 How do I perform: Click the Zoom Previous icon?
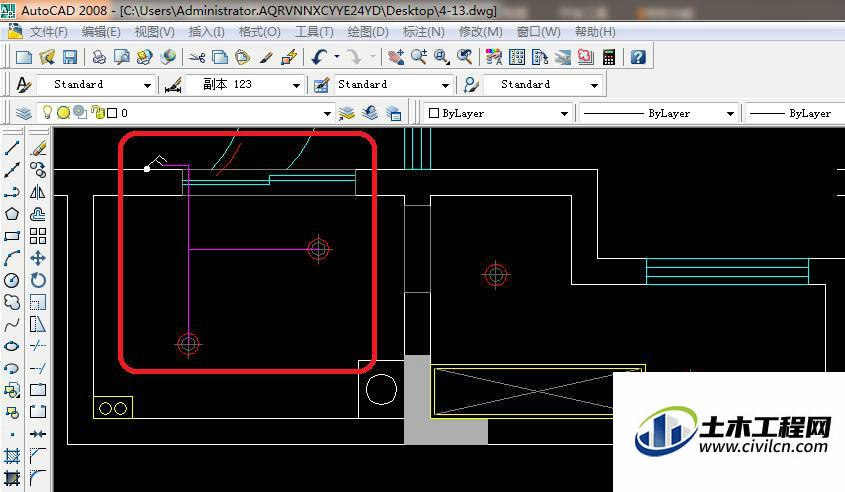(465, 57)
